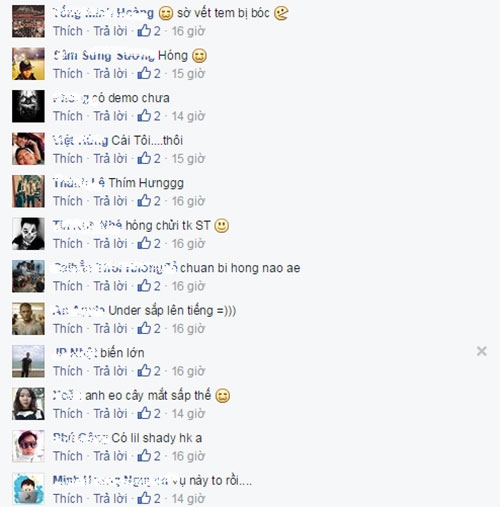Click thumbs-up count under 'có demo chưa' comment

(157, 116)
